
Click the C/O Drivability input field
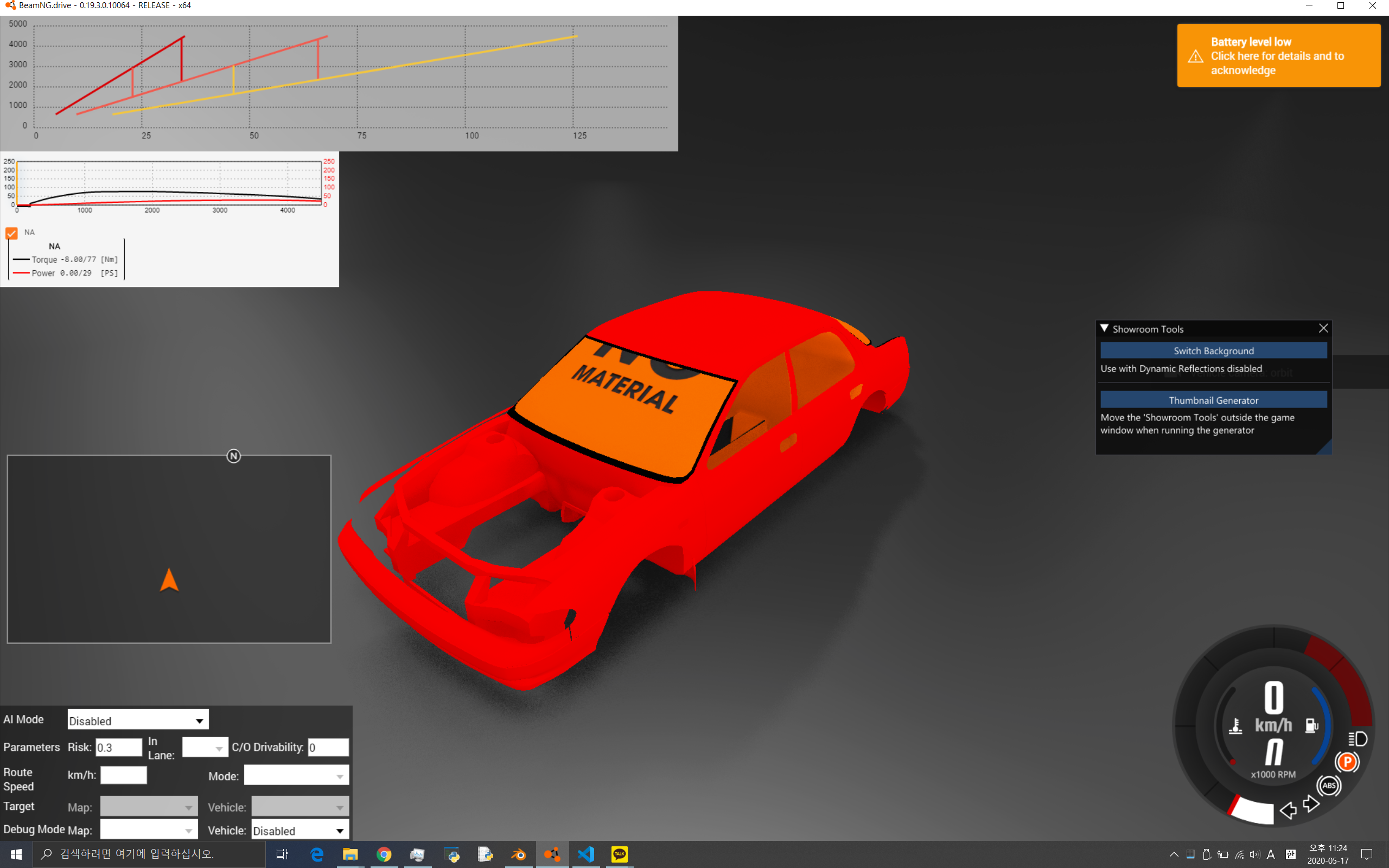coord(328,748)
